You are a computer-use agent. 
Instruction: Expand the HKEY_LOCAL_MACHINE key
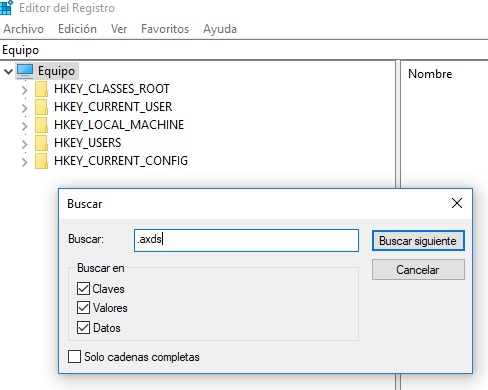coord(25,126)
